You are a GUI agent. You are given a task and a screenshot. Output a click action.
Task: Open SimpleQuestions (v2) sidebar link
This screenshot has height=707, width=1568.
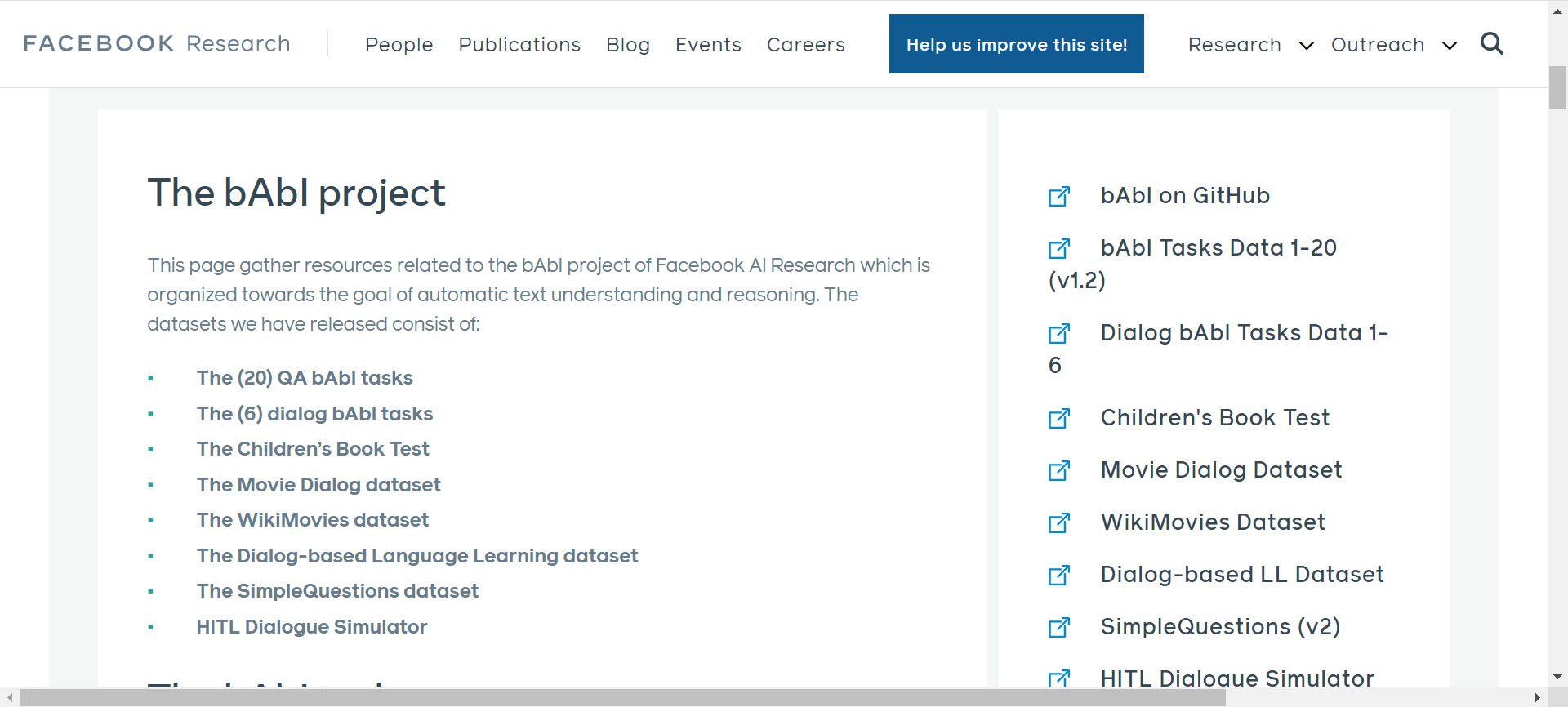[x=1220, y=627]
